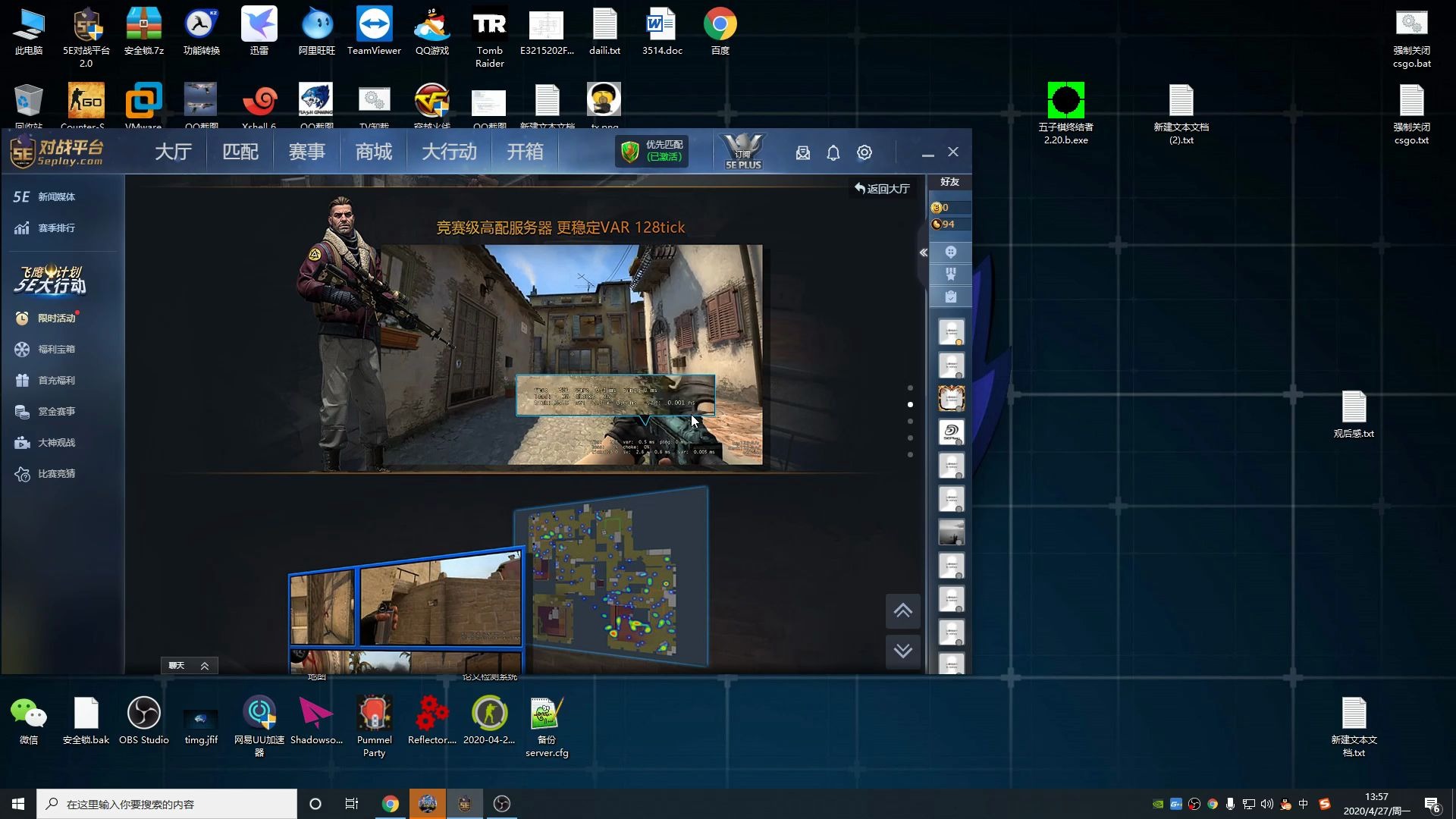Image resolution: width=1456 pixels, height=819 pixels.
Task: Expand the 聊天 chat panel arrow
Action: coord(205,666)
